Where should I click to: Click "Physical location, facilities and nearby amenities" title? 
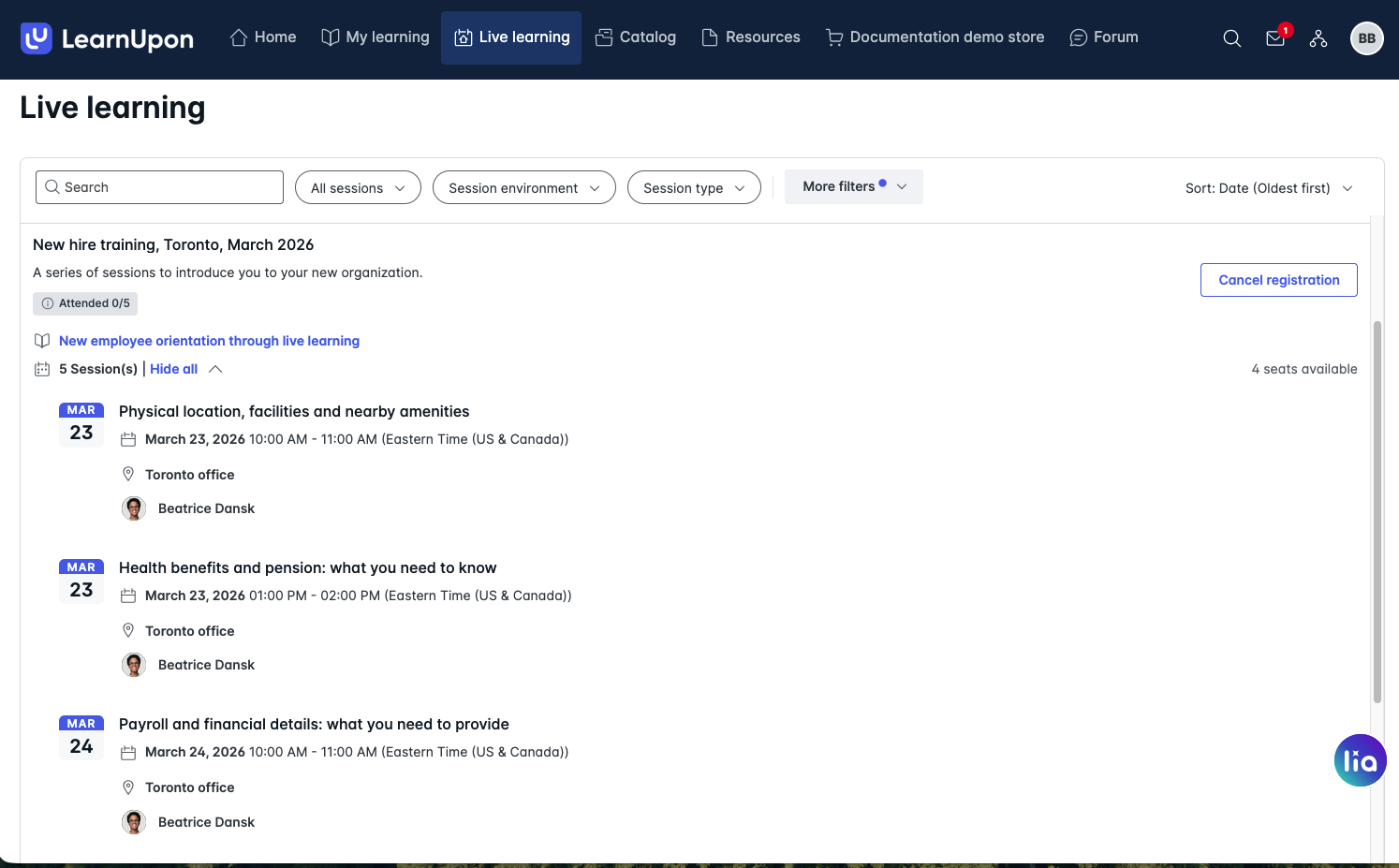tap(294, 411)
